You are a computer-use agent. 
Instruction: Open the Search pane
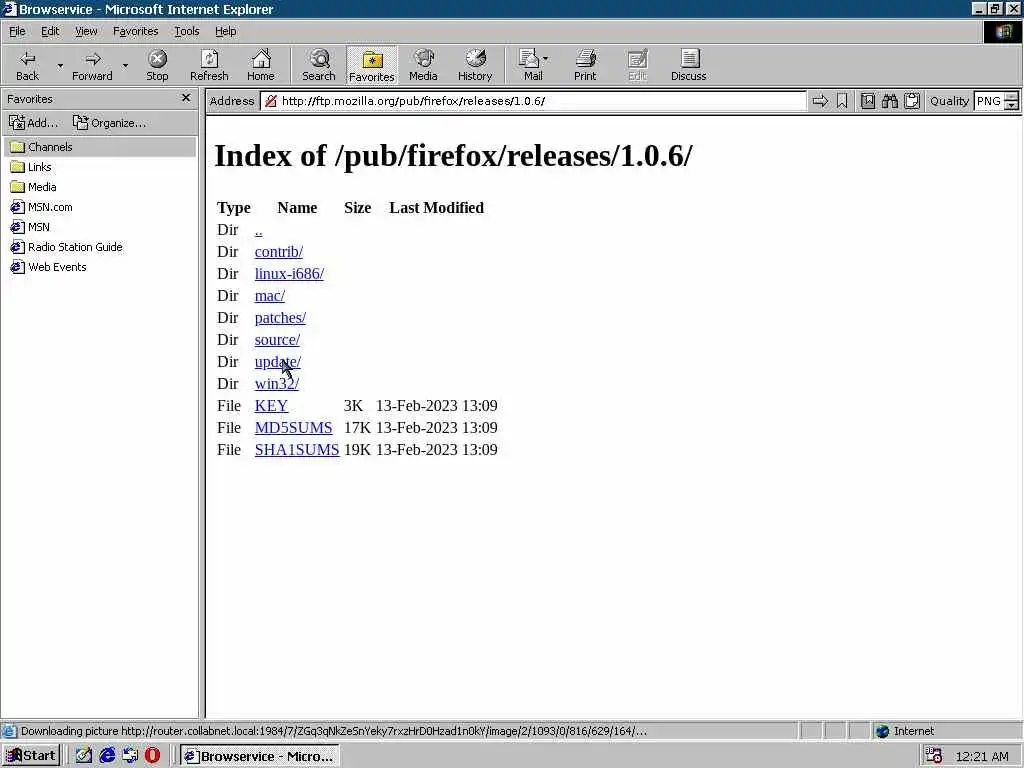pyautogui.click(x=319, y=65)
